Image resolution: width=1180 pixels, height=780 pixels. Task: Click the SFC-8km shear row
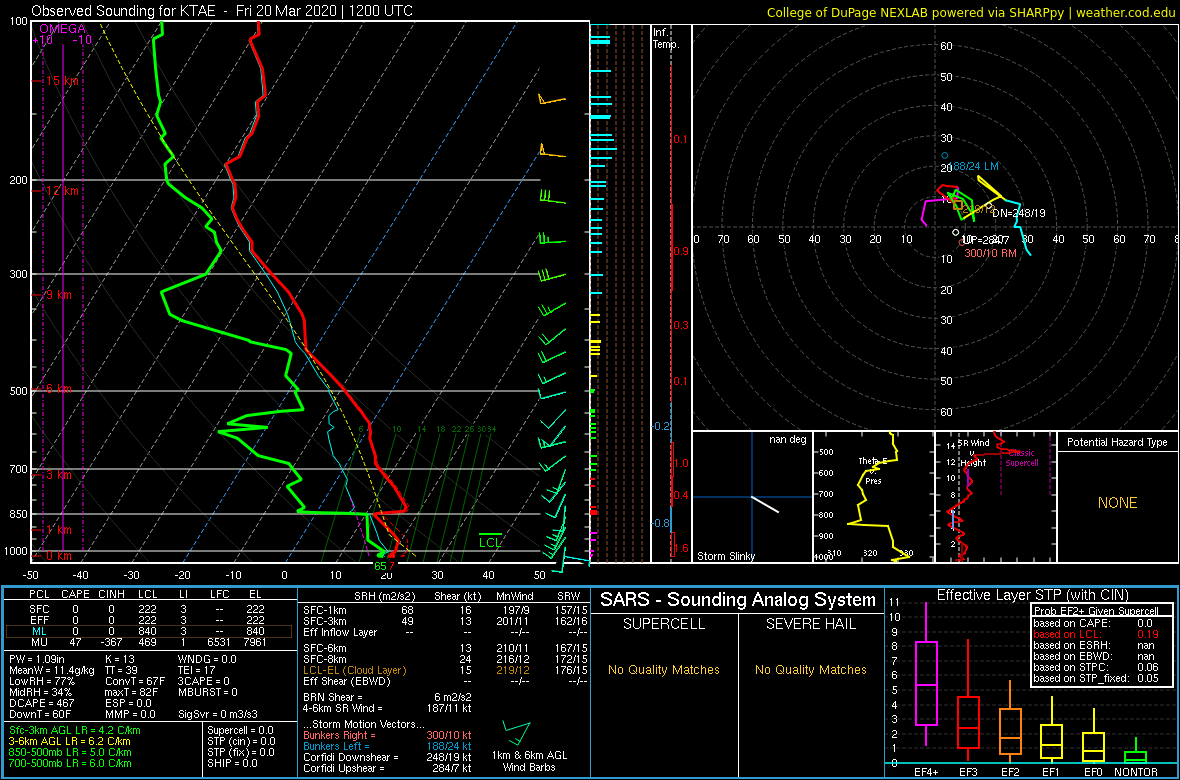coord(445,659)
